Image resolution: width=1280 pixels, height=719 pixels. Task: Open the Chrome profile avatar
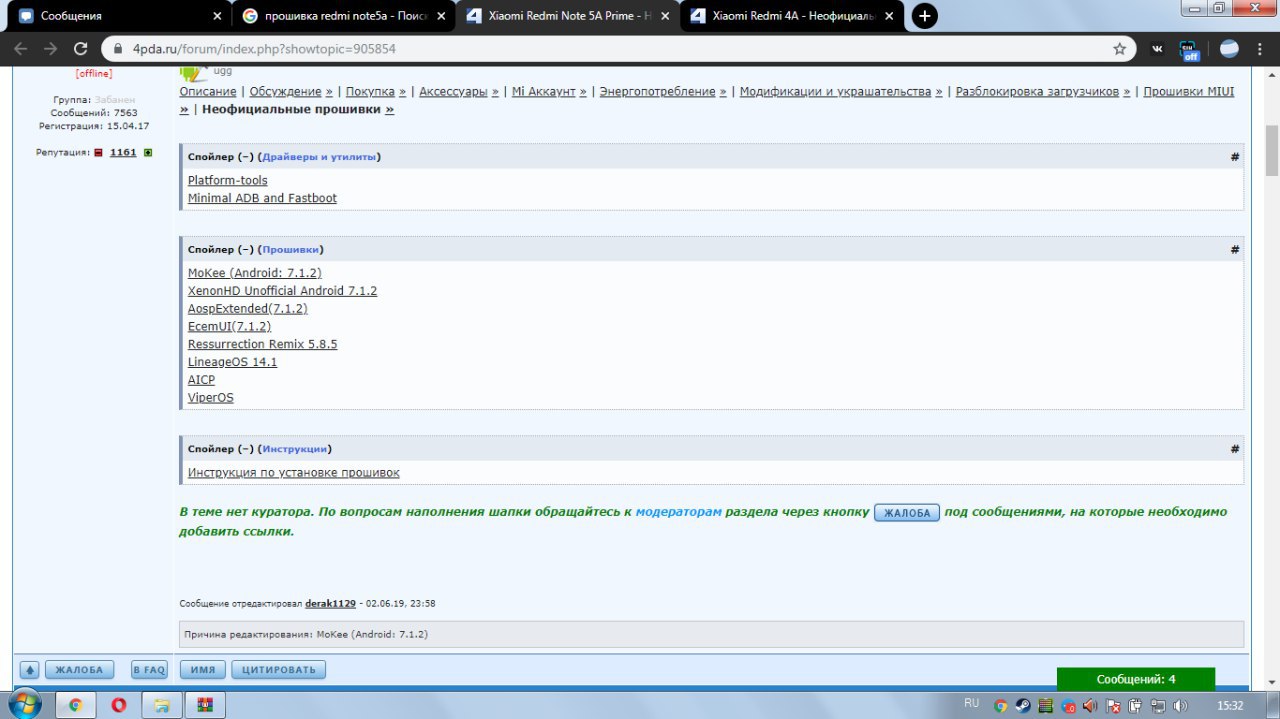tap(1229, 49)
